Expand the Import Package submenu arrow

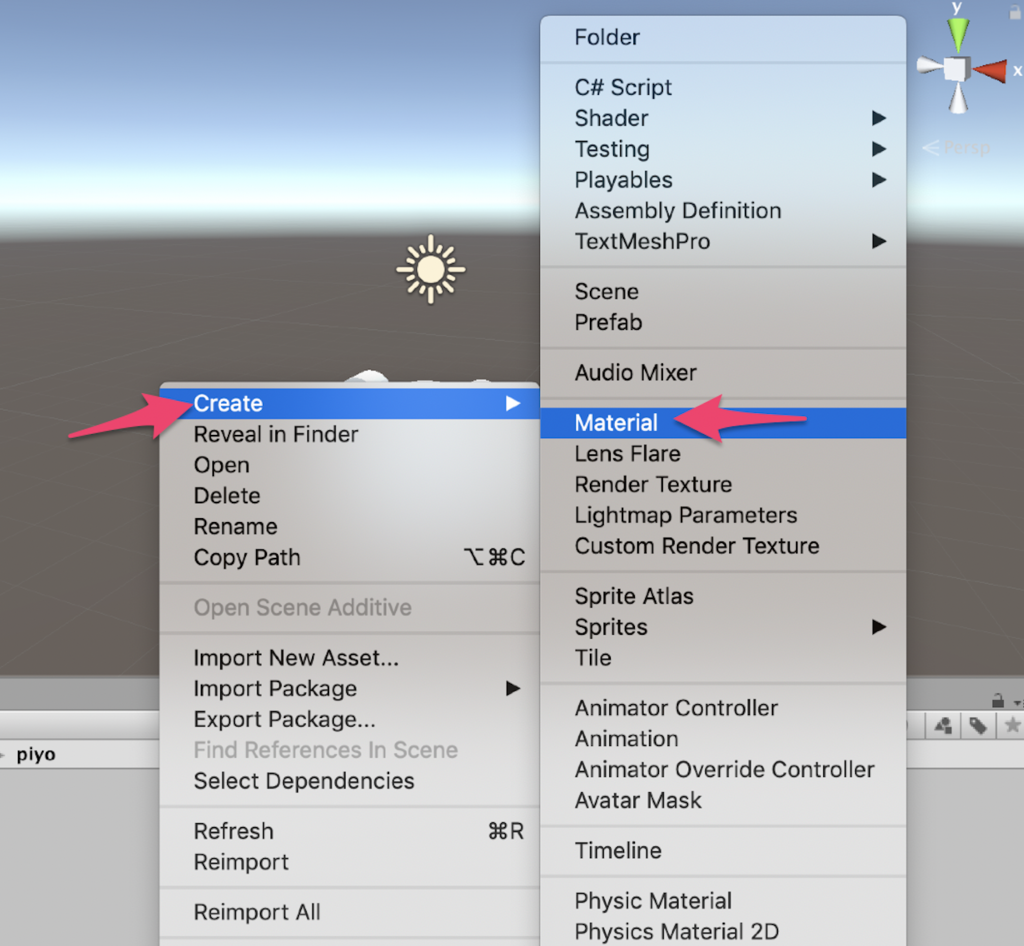pyautogui.click(x=513, y=688)
